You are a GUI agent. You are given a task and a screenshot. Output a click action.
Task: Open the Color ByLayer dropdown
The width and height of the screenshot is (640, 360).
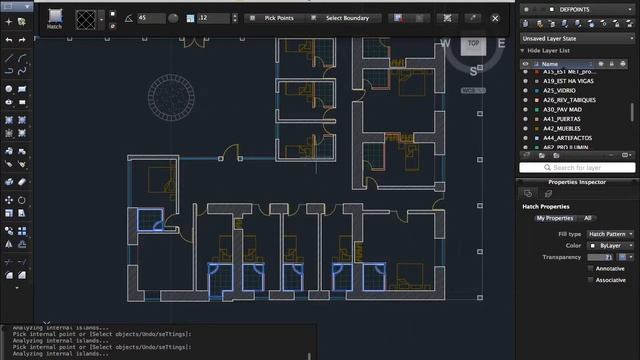point(610,245)
